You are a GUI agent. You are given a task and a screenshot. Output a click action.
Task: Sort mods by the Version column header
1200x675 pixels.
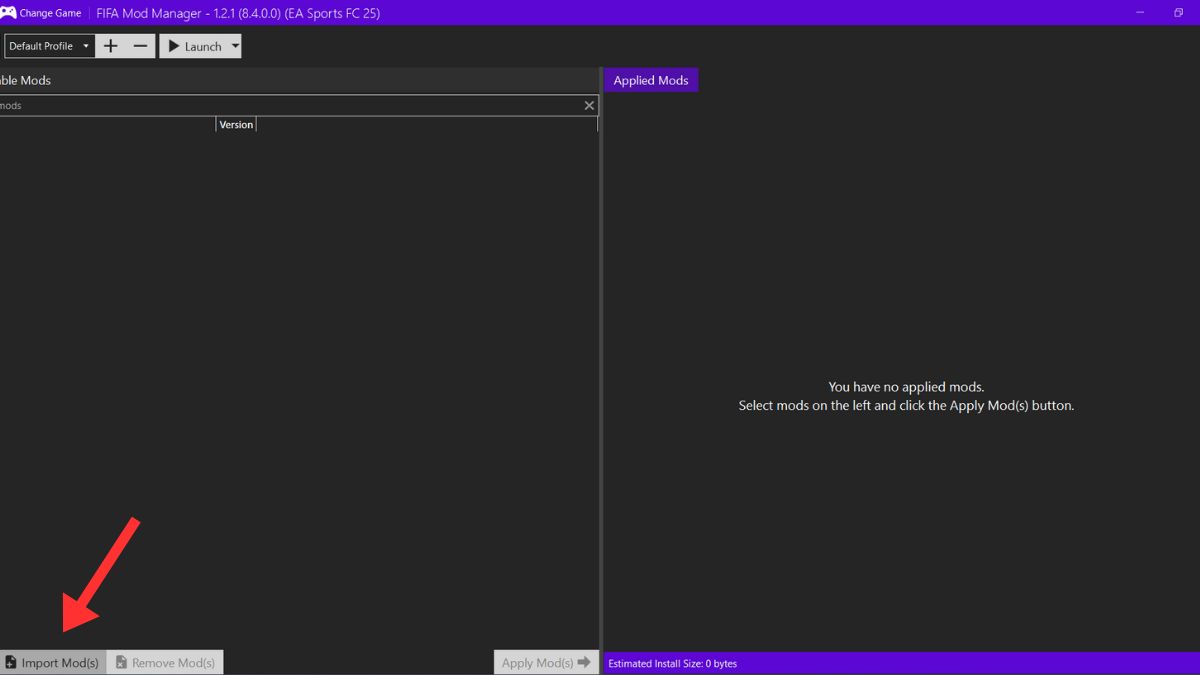(x=236, y=124)
